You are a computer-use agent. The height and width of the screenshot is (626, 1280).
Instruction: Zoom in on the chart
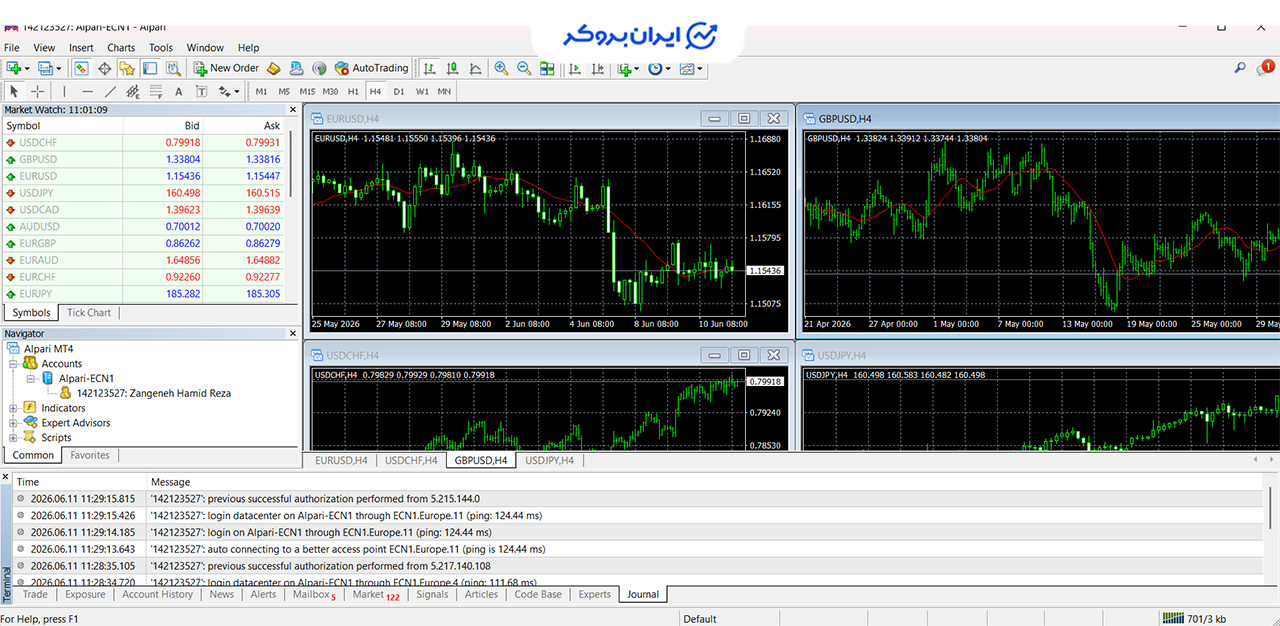(501, 68)
